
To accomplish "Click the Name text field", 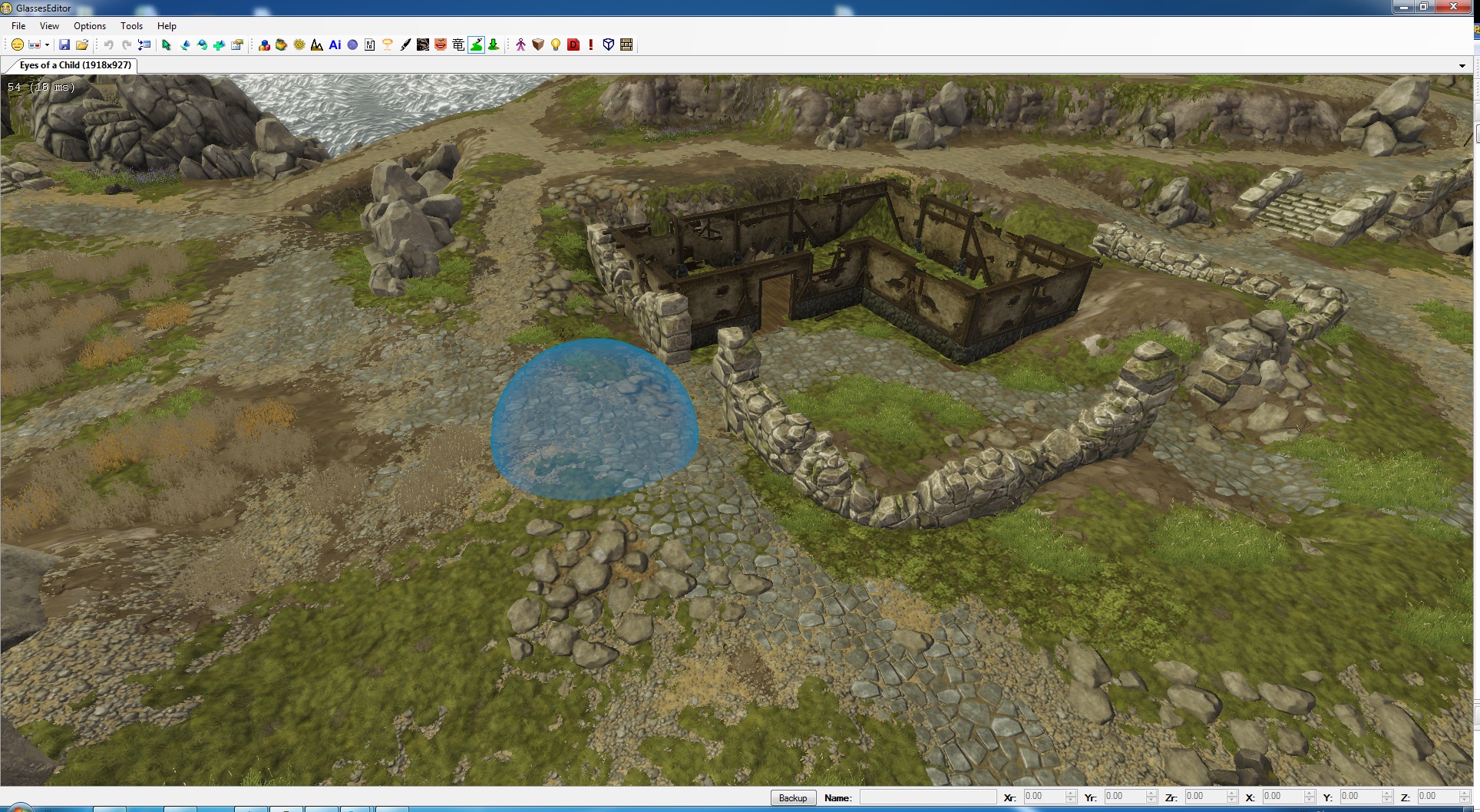I will (927, 797).
